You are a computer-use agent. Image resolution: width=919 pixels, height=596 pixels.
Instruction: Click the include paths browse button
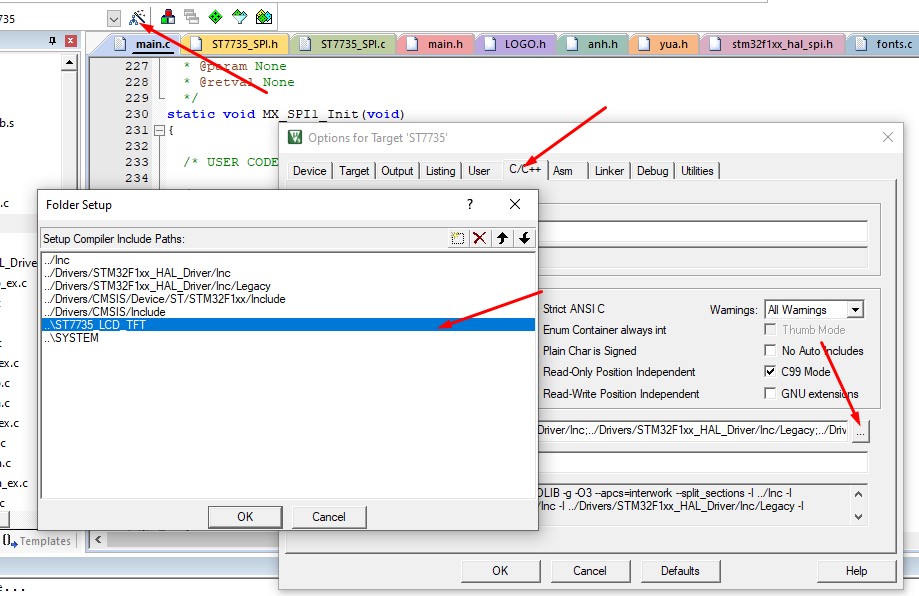click(861, 431)
